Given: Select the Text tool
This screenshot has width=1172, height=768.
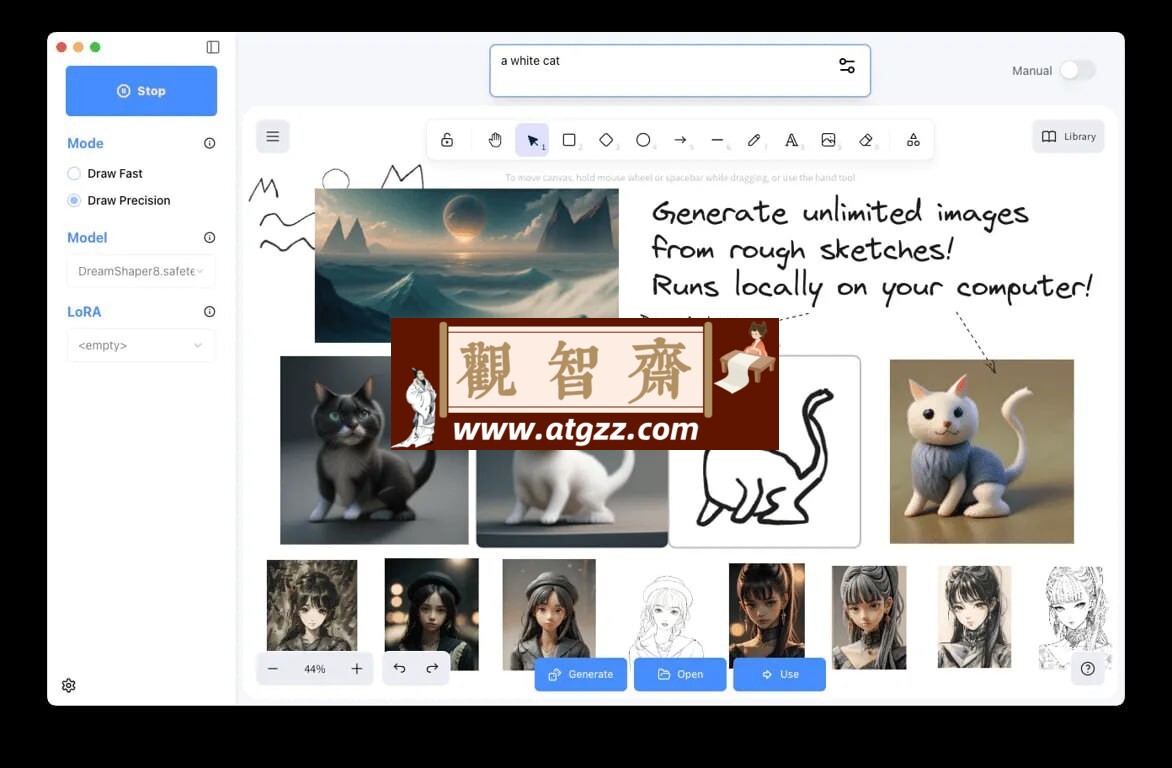Looking at the screenshot, I should coord(791,140).
